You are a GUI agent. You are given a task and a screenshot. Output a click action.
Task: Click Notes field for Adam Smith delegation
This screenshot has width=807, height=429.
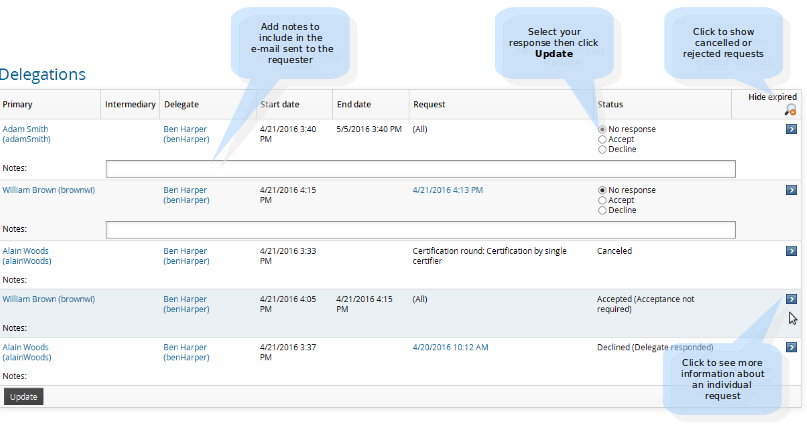(x=420, y=169)
